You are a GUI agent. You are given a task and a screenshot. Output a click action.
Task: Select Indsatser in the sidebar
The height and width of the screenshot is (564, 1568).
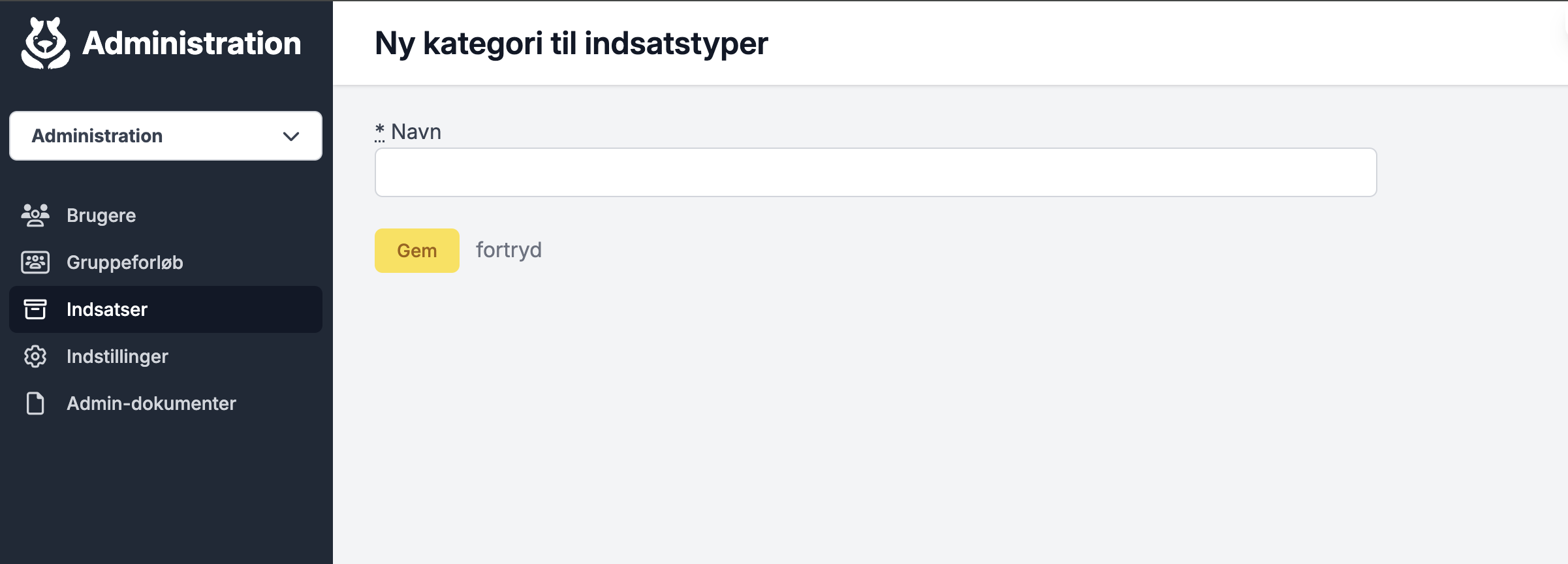(x=166, y=309)
